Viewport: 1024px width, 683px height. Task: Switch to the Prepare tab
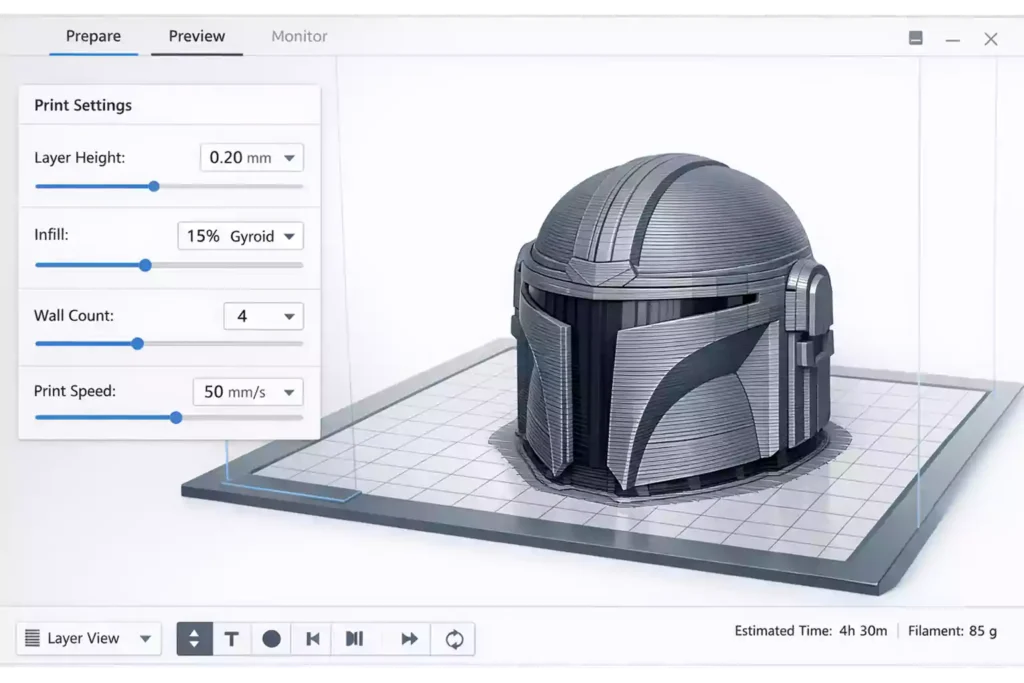pos(93,36)
